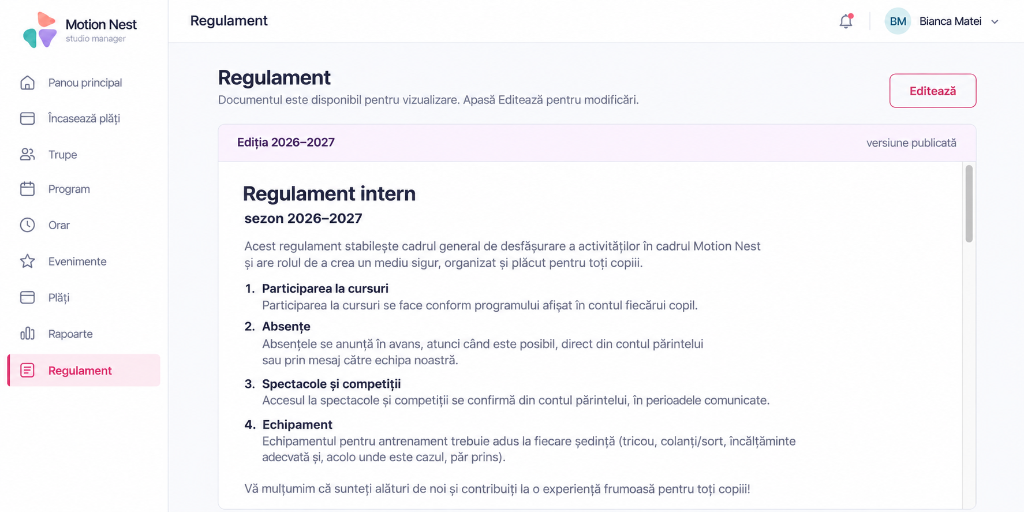The height and width of the screenshot is (512, 1024).
Task: Open the notifications bell
Action: click(x=846, y=21)
